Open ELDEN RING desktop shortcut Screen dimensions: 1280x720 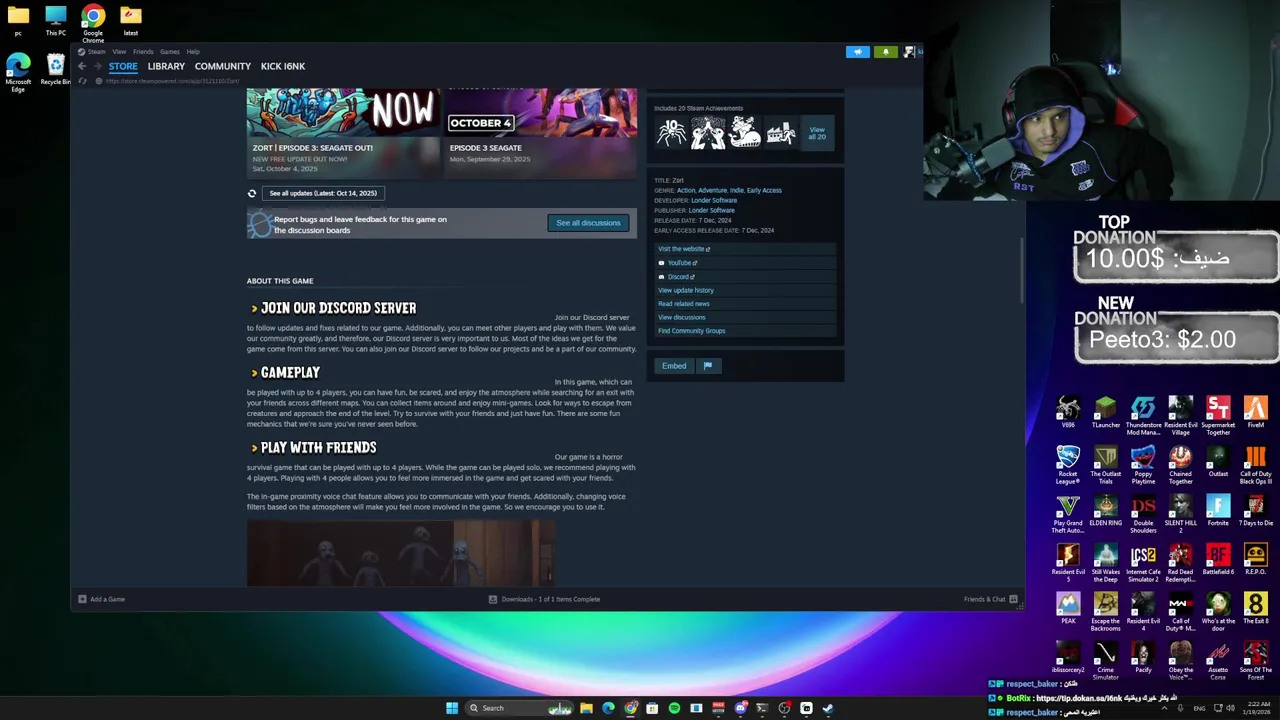(x=1105, y=510)
